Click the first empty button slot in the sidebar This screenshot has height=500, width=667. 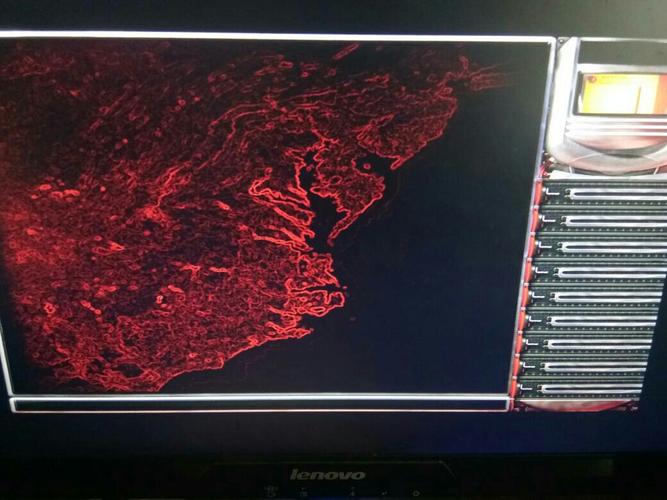tap(600, 193)
